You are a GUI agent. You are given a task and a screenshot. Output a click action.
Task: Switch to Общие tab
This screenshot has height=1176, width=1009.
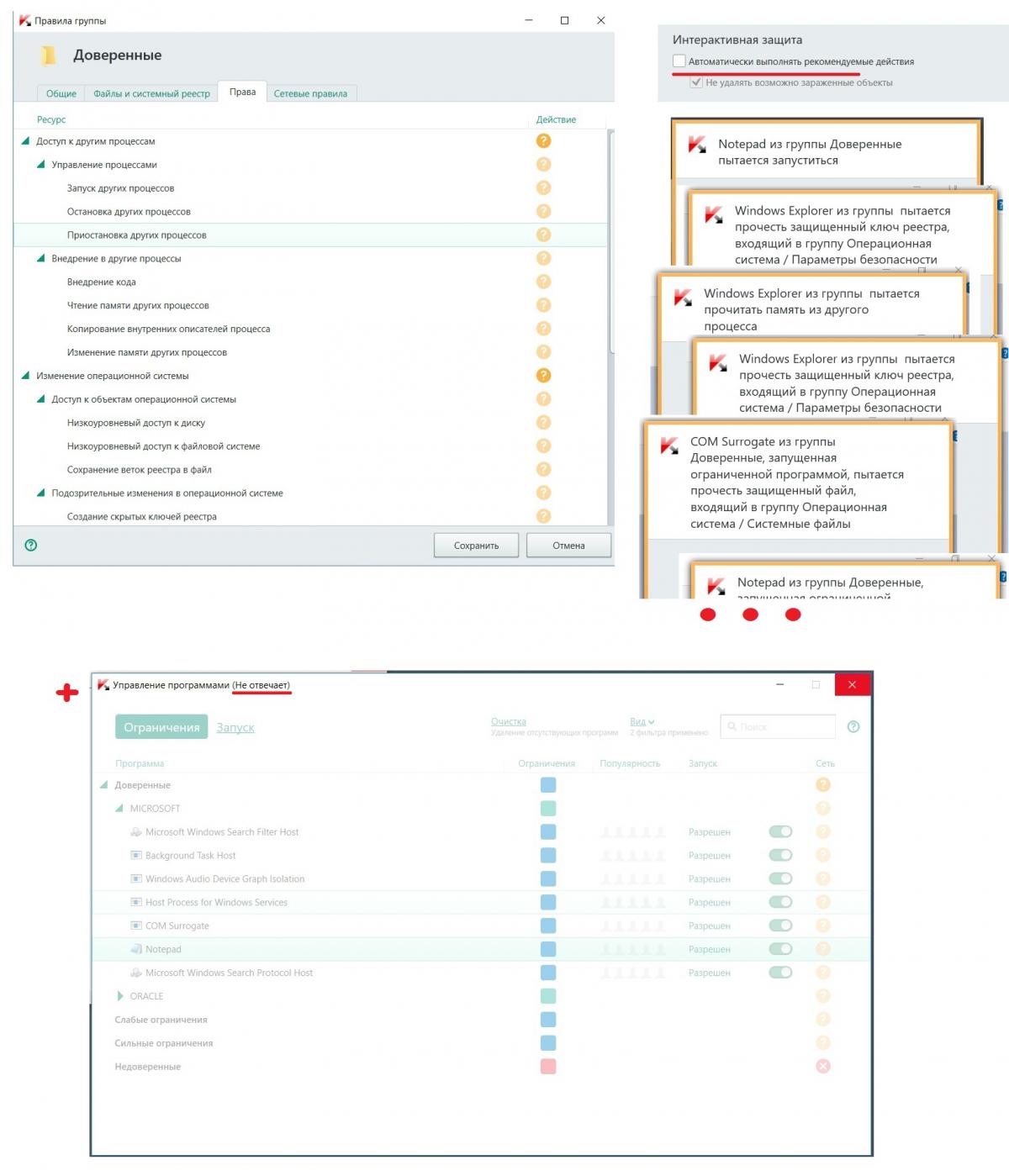coord(61,93)
